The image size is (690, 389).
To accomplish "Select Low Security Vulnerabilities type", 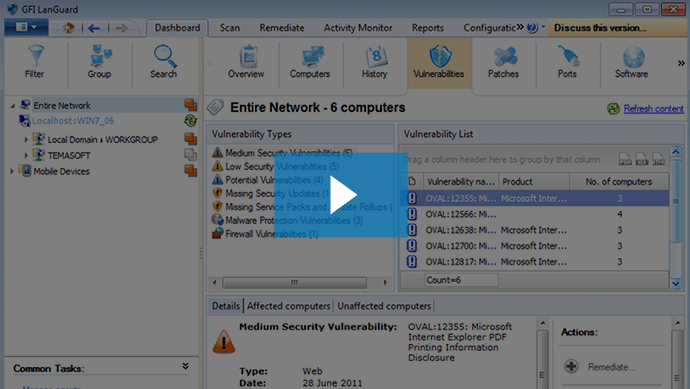I will point(282,166).
